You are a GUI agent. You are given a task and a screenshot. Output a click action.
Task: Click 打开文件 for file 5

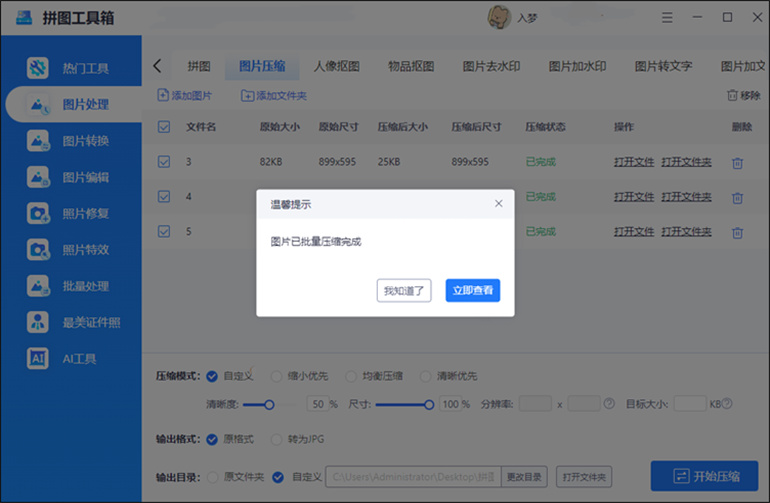tap(634, 231)
